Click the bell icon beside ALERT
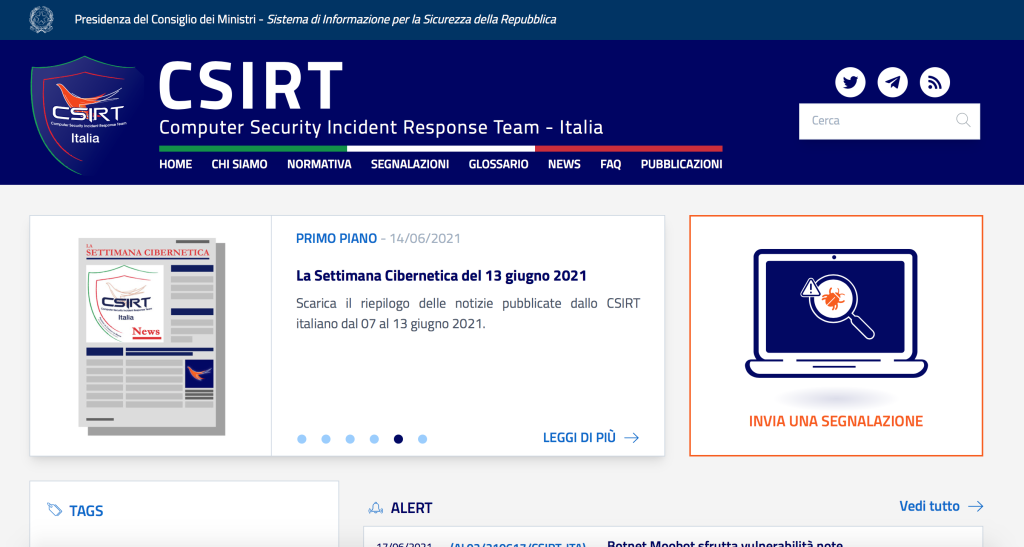 [376, 508]
